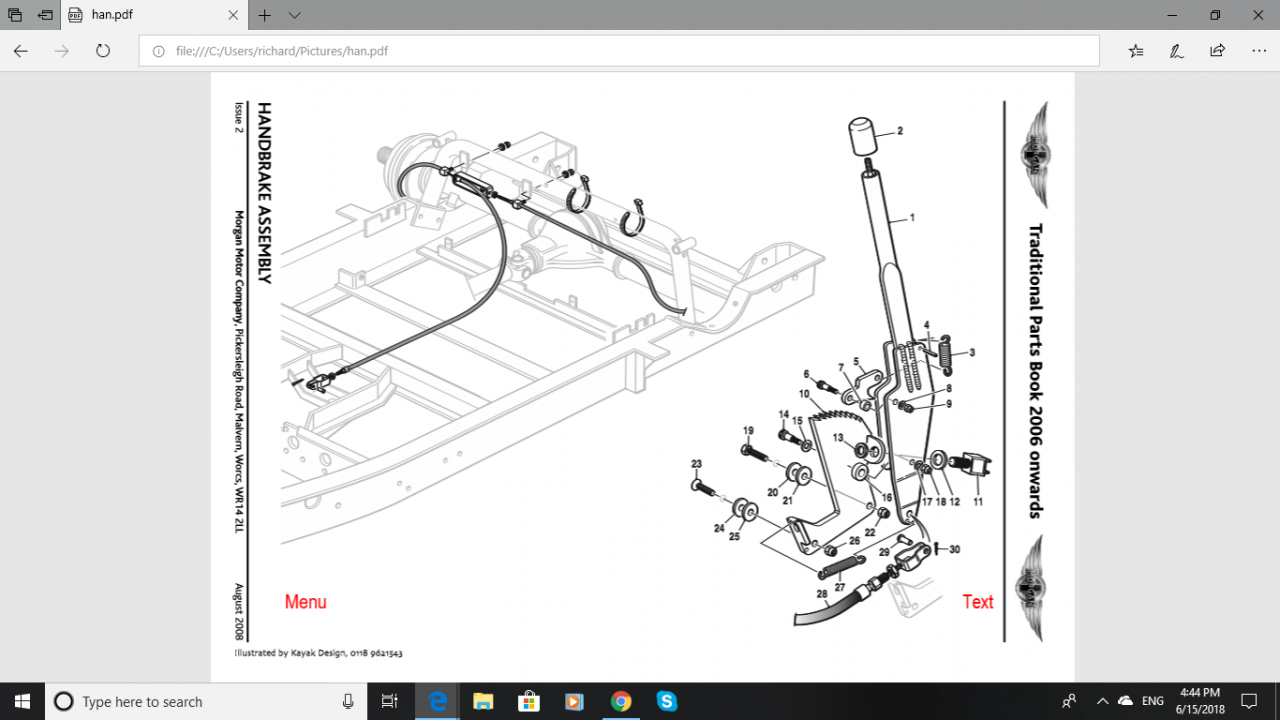Change ENG input language
1280x720 pixels.
(x=1153, y=701)
